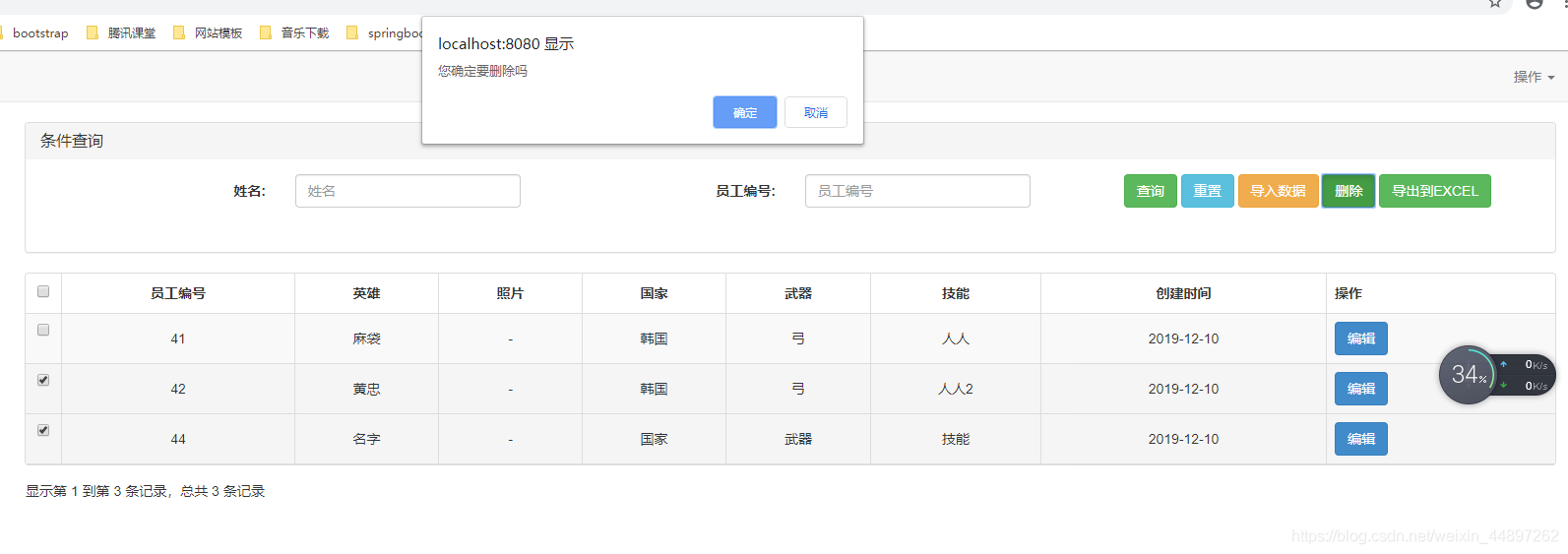The height and width of the screenshot is (554, 1568).
Task: Select the hero name cell 黄忠
Action: tap(366, 389)
